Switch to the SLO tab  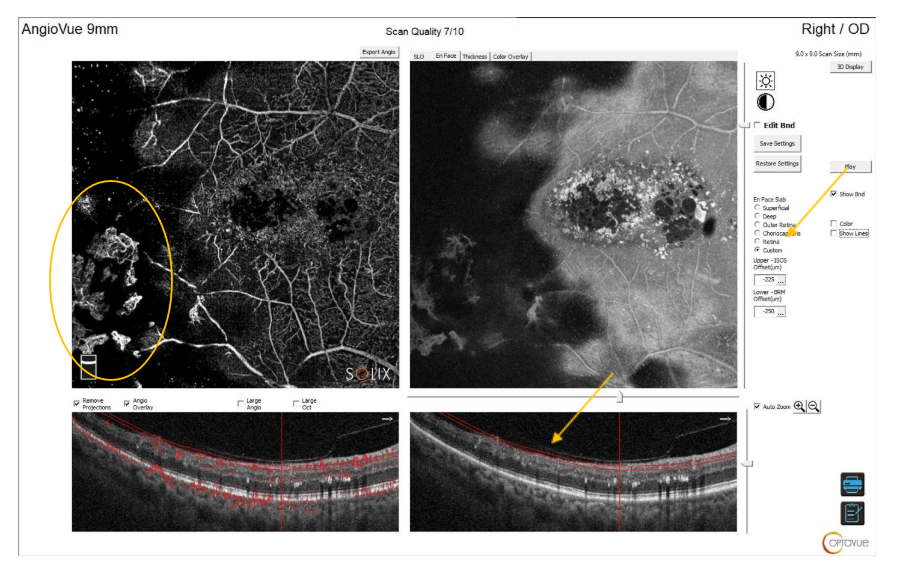tap(419, 56)
